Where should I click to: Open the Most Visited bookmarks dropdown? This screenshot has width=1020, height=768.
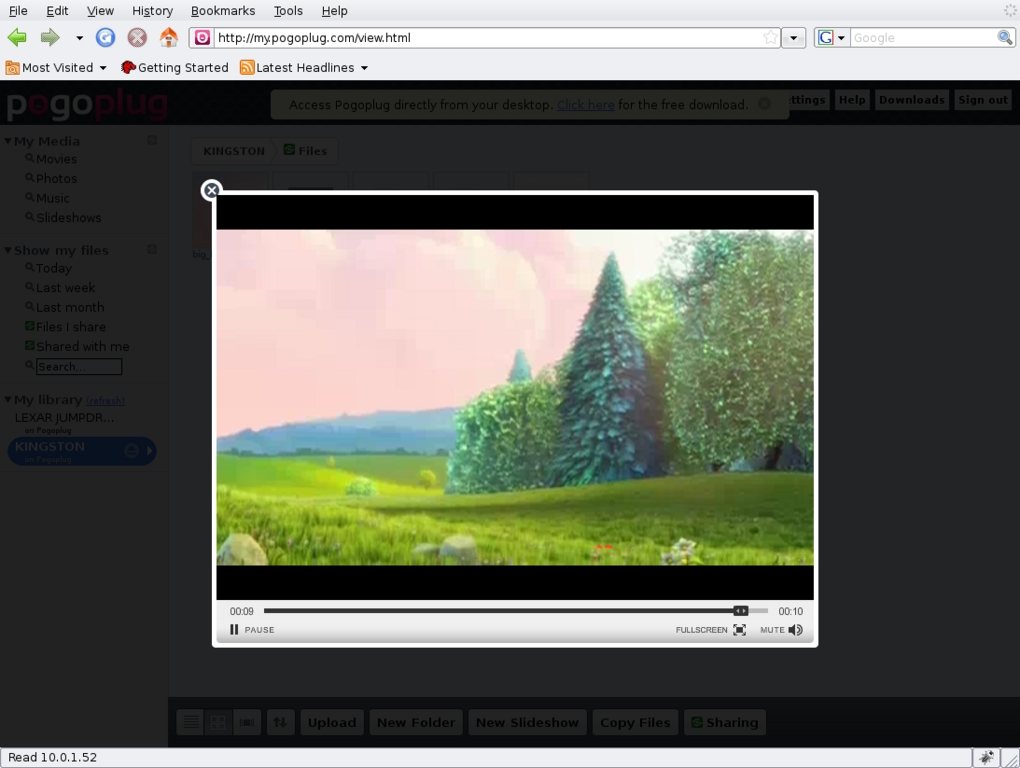pos(56,68)
